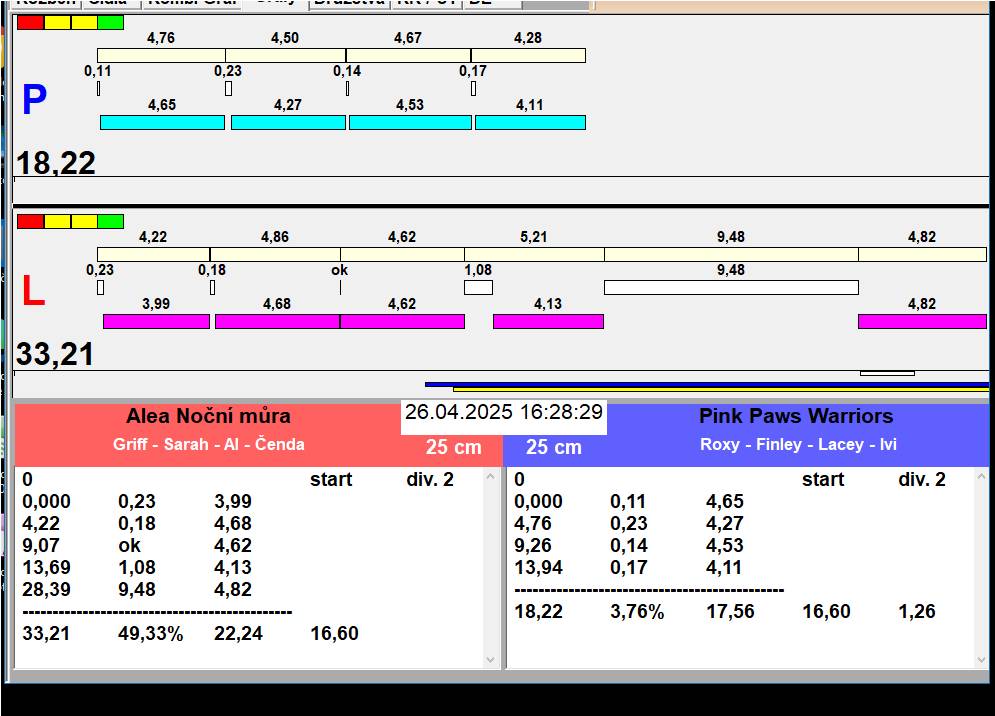Select the red L lane letter
Screen dimensions: 995x716
tap(33, 292)
